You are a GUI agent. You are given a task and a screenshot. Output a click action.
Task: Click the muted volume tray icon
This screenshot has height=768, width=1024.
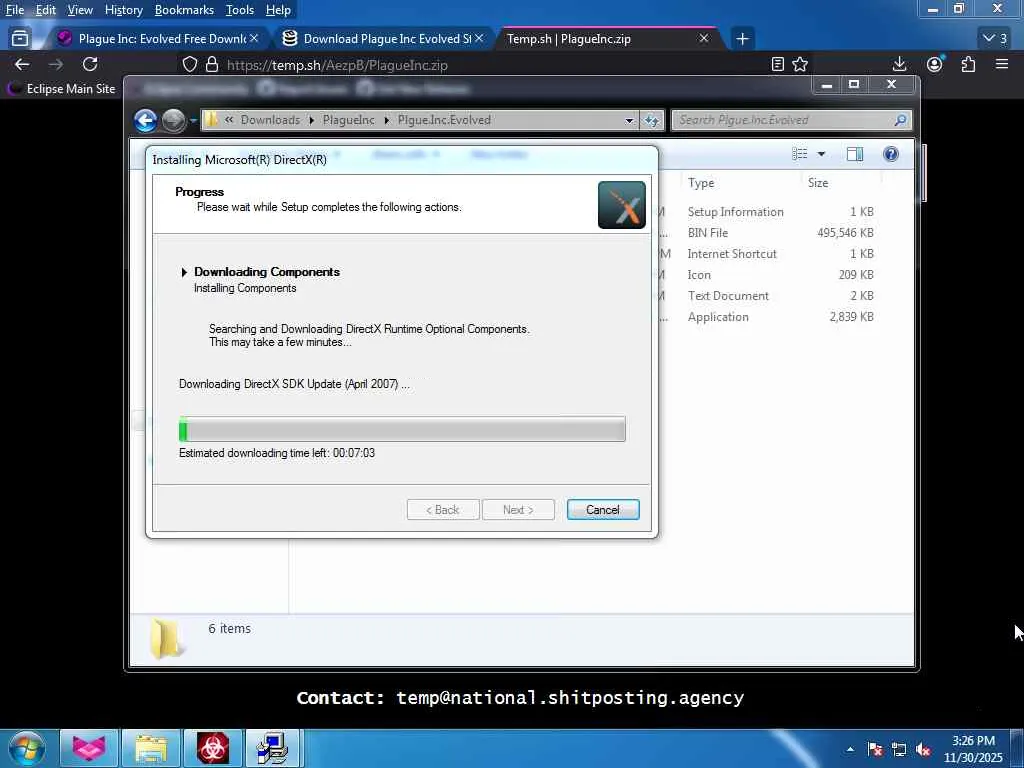pyautogui.click(x=923, y=749)
